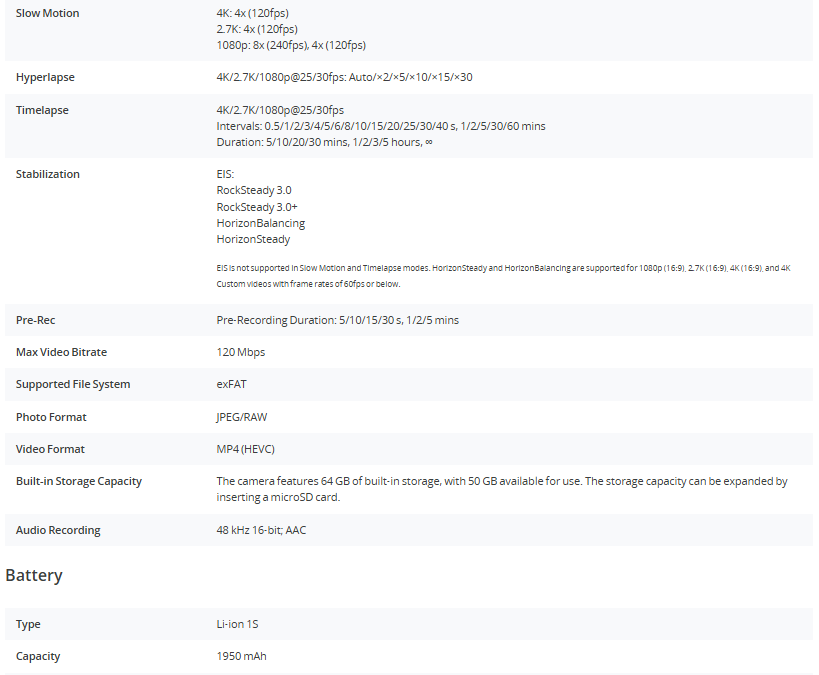Click the 1950 mAh capacity value
Screen dimensions: 819x675
241,657
